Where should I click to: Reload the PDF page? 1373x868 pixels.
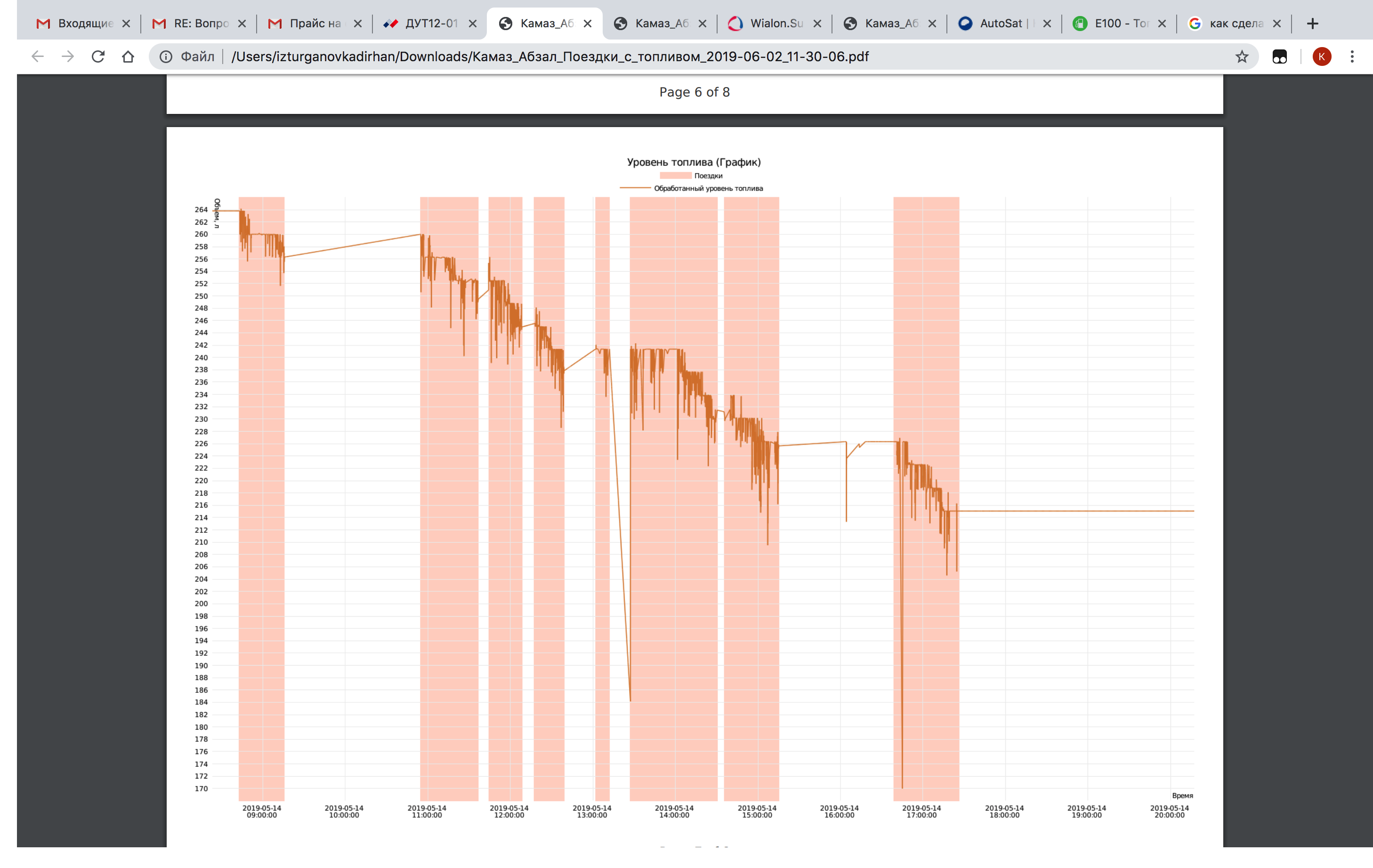(x=98, y=56)
